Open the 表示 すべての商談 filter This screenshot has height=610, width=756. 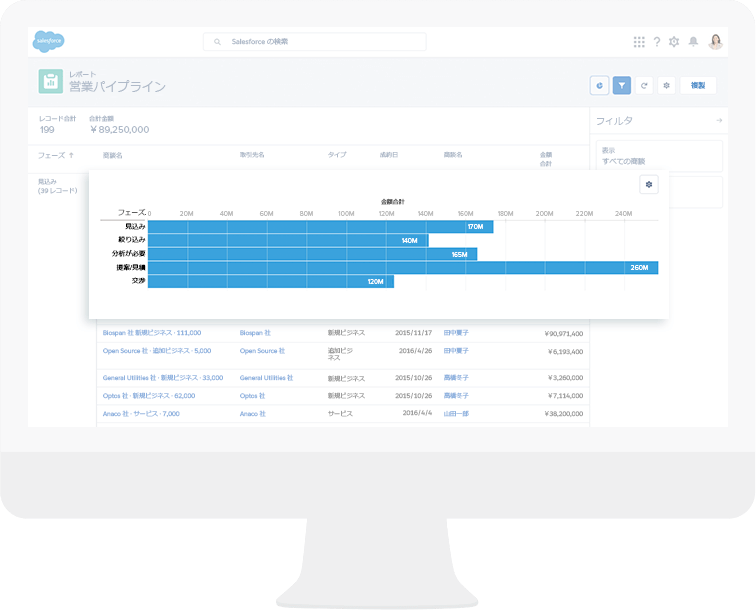657,156
